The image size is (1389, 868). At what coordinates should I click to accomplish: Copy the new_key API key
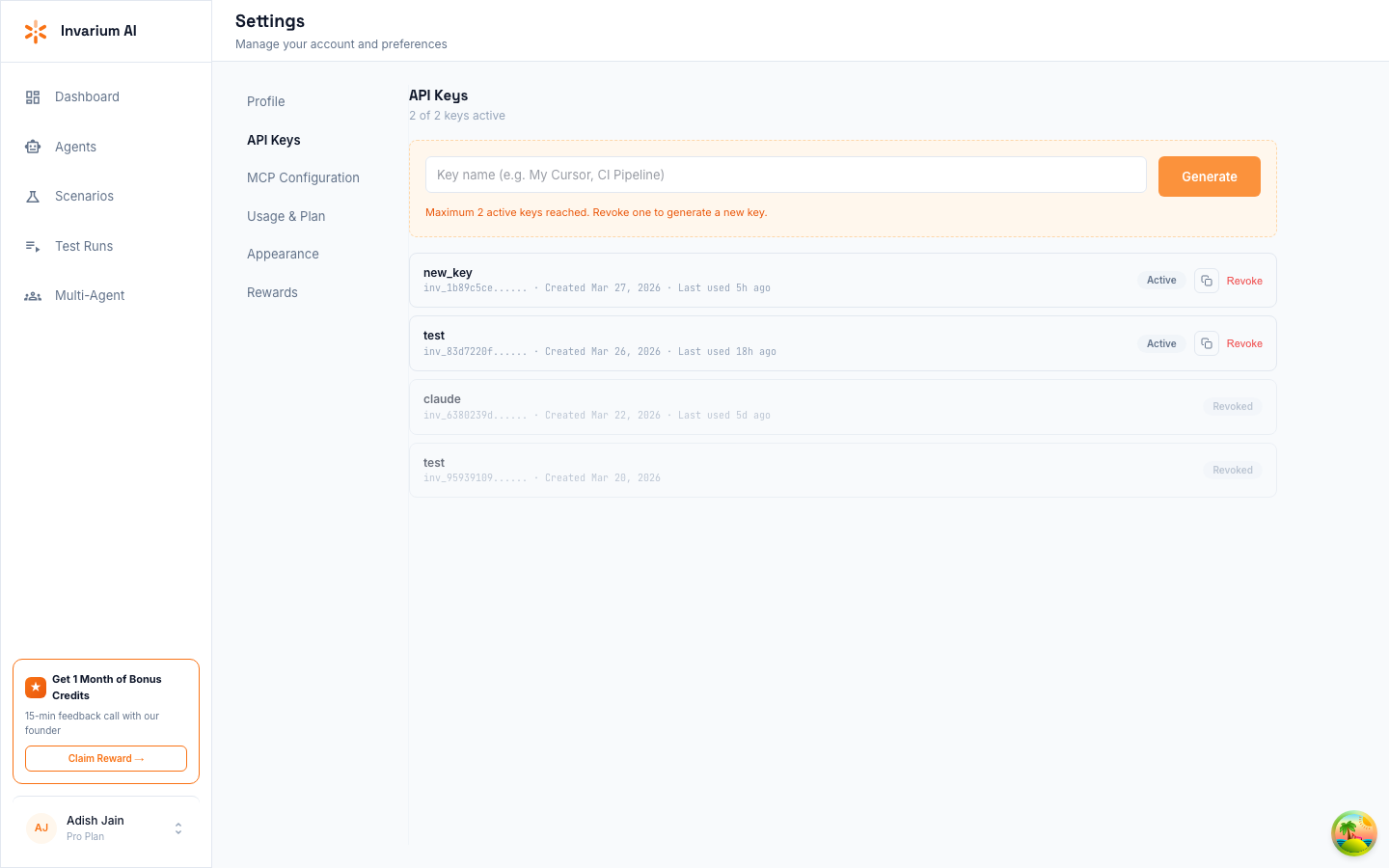click(x=1206, y=280)
